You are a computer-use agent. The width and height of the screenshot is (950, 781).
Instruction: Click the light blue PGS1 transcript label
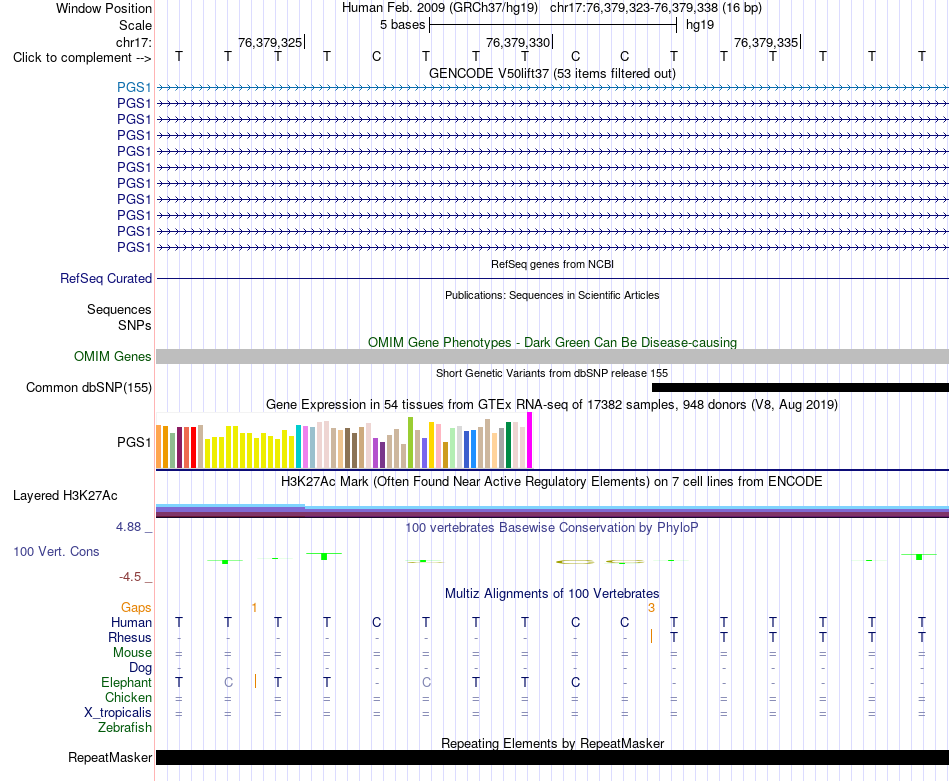click(134, 87)
